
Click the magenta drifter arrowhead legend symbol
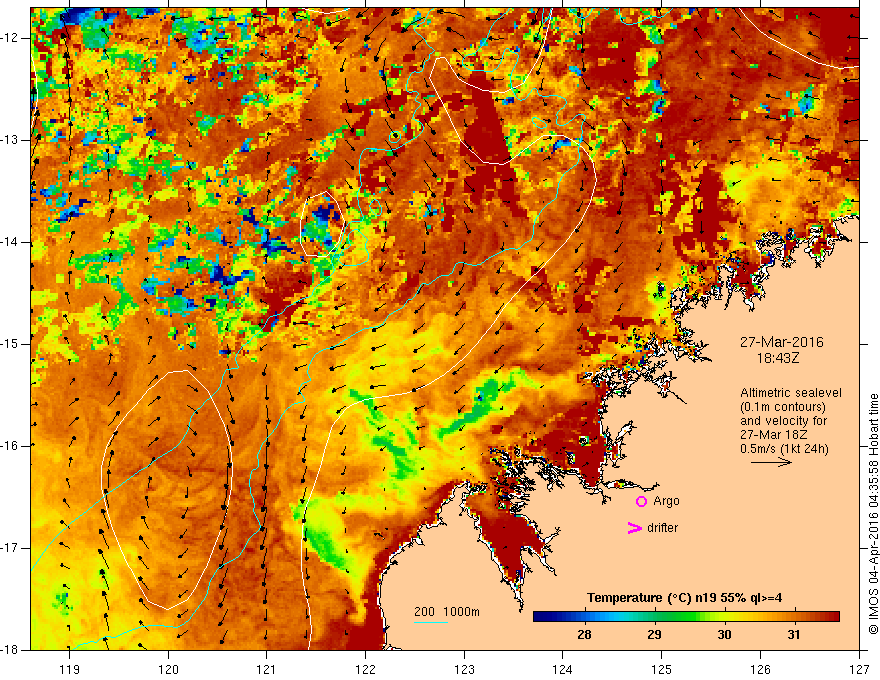634,528
